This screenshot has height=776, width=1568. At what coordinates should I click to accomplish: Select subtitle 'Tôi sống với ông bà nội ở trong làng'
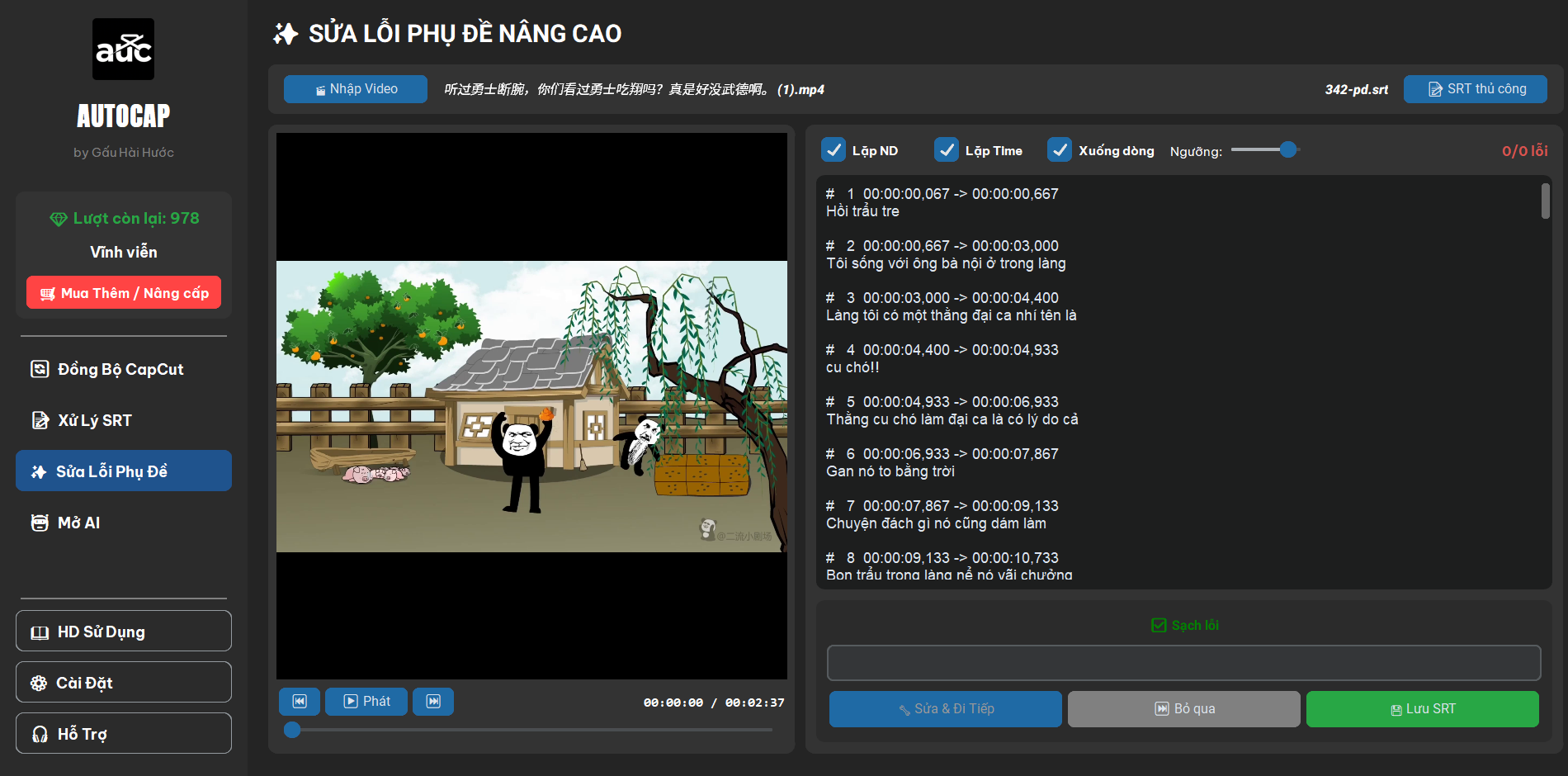tap(946, 263)
